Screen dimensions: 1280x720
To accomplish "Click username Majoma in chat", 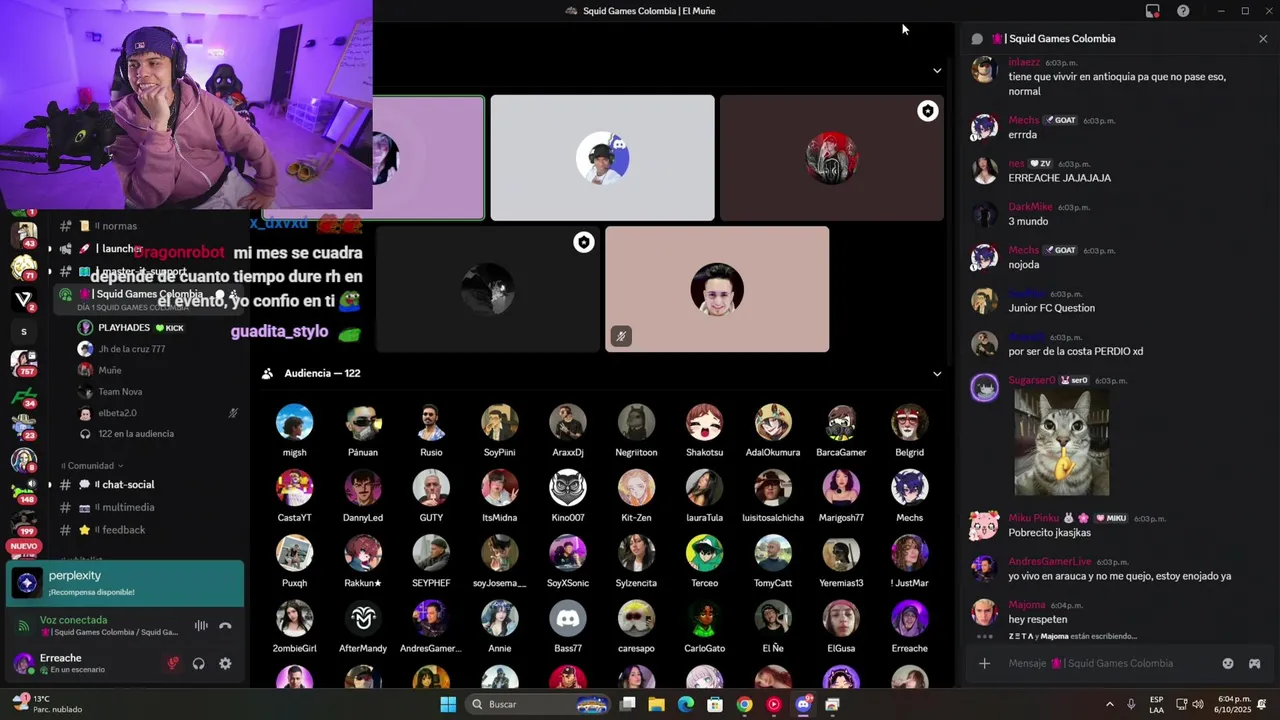I will [x=1027, y=605].
